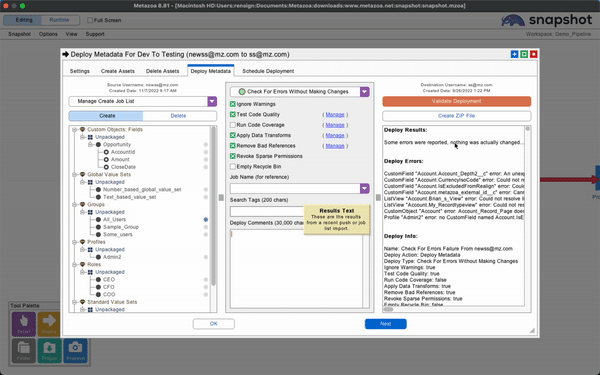Click the Search Tags input field
The height and width of the screenshot is (375, 600).
coord(267,211)
